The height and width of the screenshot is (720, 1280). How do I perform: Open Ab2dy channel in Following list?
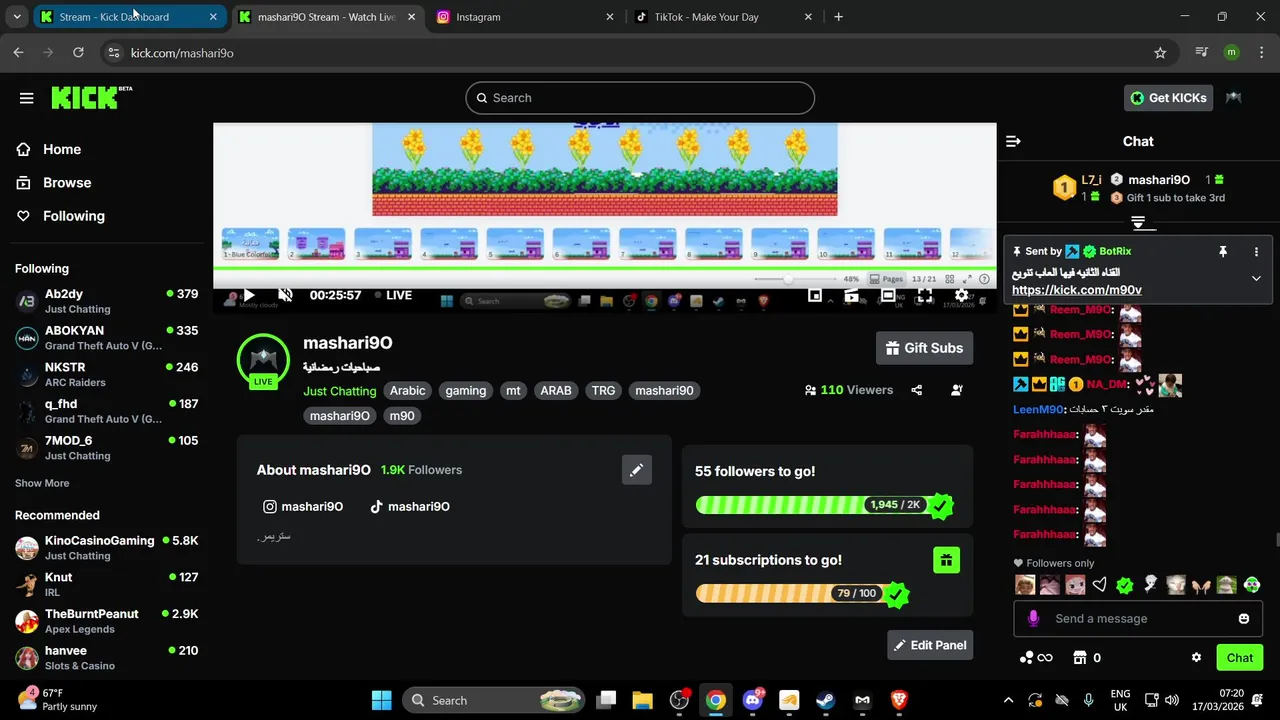coord(107,301)
